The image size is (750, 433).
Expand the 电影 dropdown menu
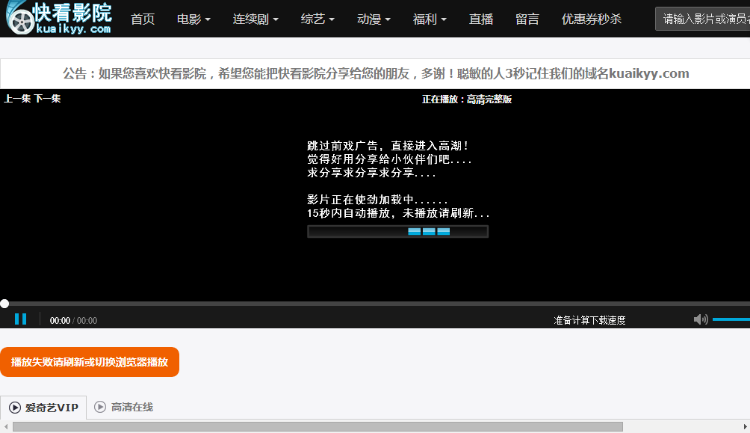click(x=193, y=19)
